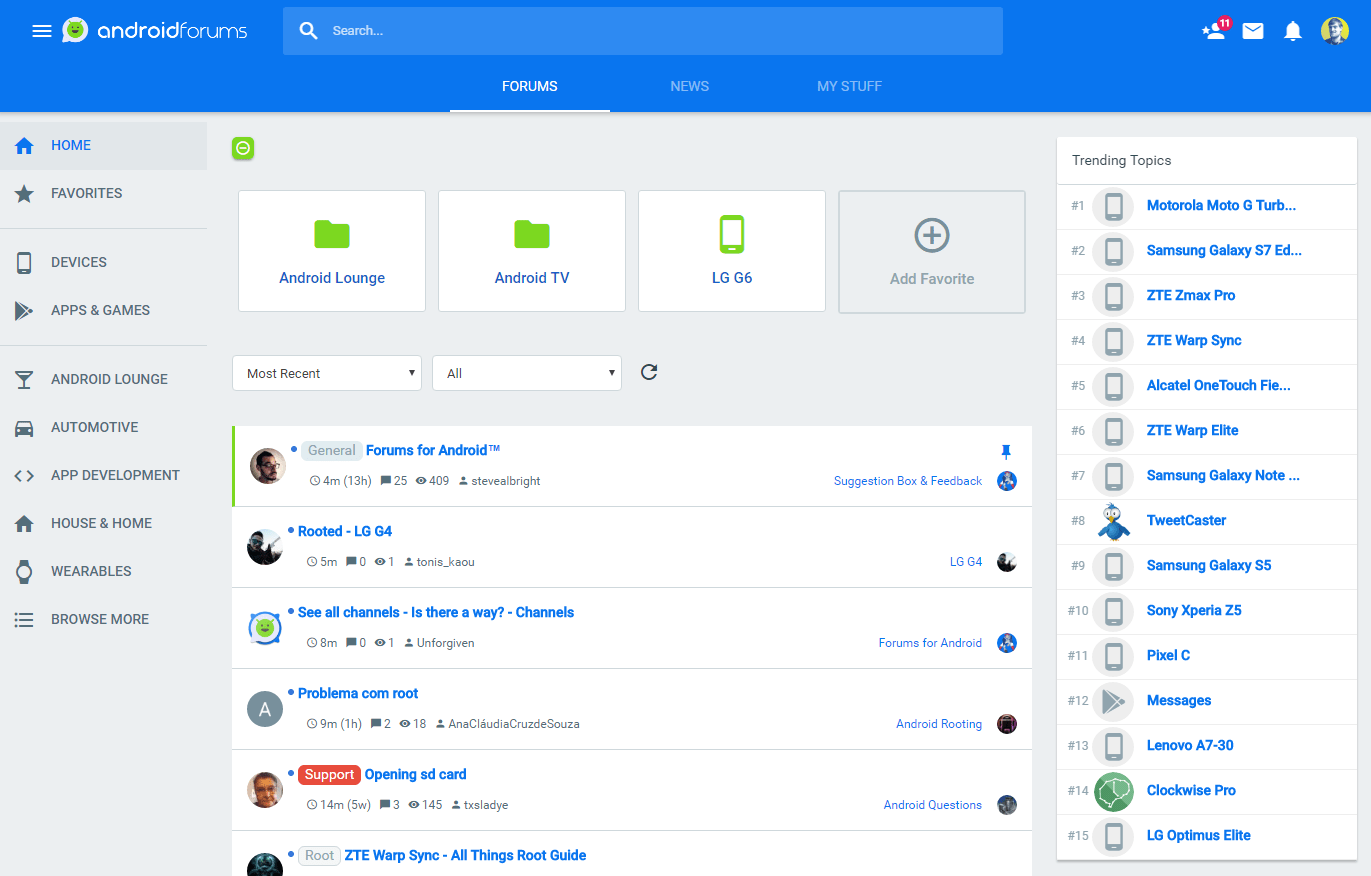Open the Most Recent sort dropdown
Image resolution: width=1371 pixels, height=876 pixels.
327,373
